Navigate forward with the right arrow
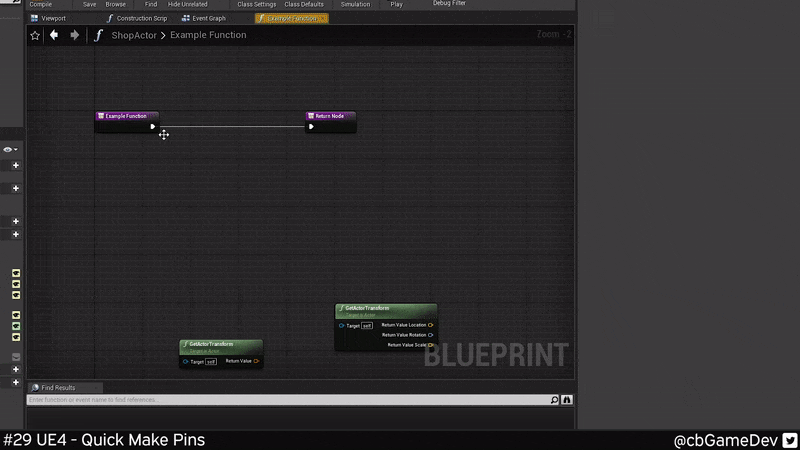This screenshot has width=800, height=450. coord(74,35)
